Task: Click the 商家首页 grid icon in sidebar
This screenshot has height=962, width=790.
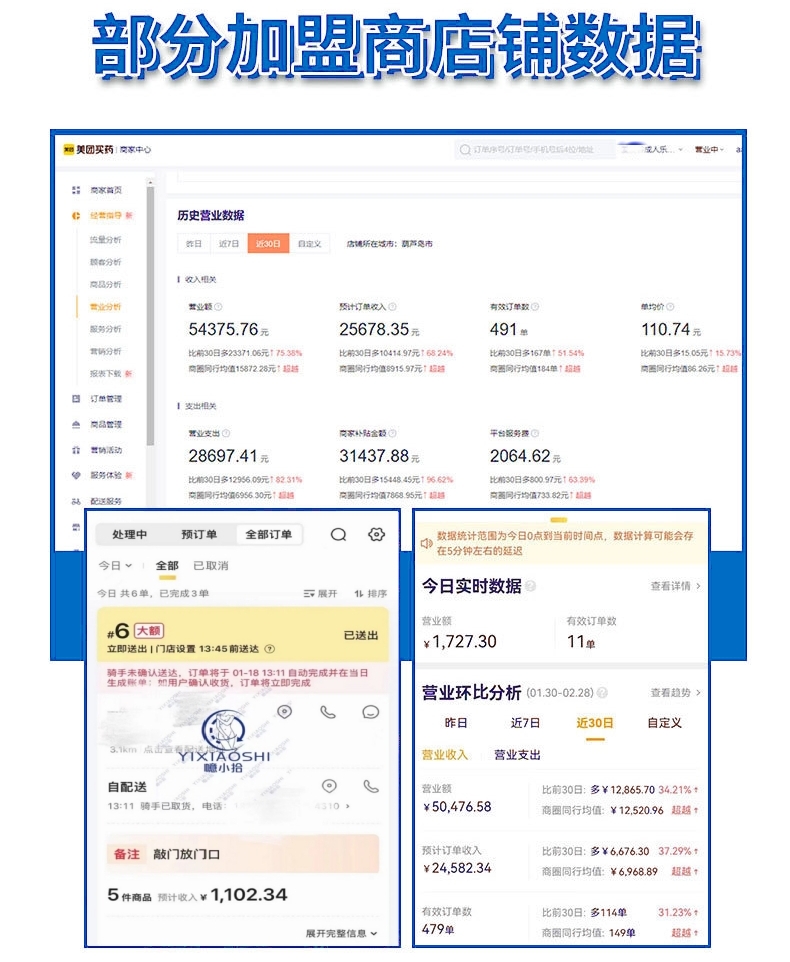Action: coord(76,190)
